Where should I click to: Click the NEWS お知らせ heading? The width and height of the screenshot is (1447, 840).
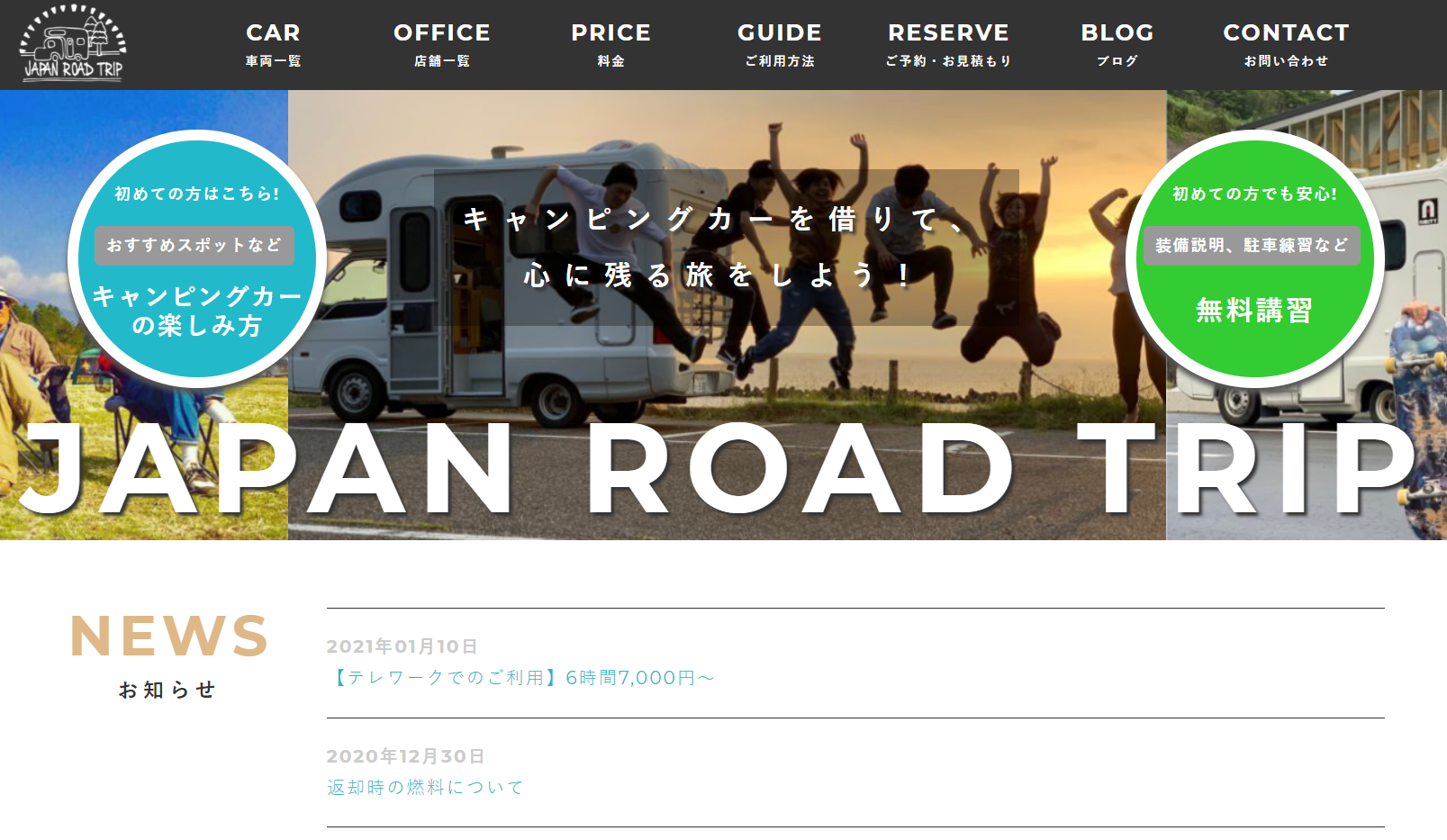pos(169,655)
